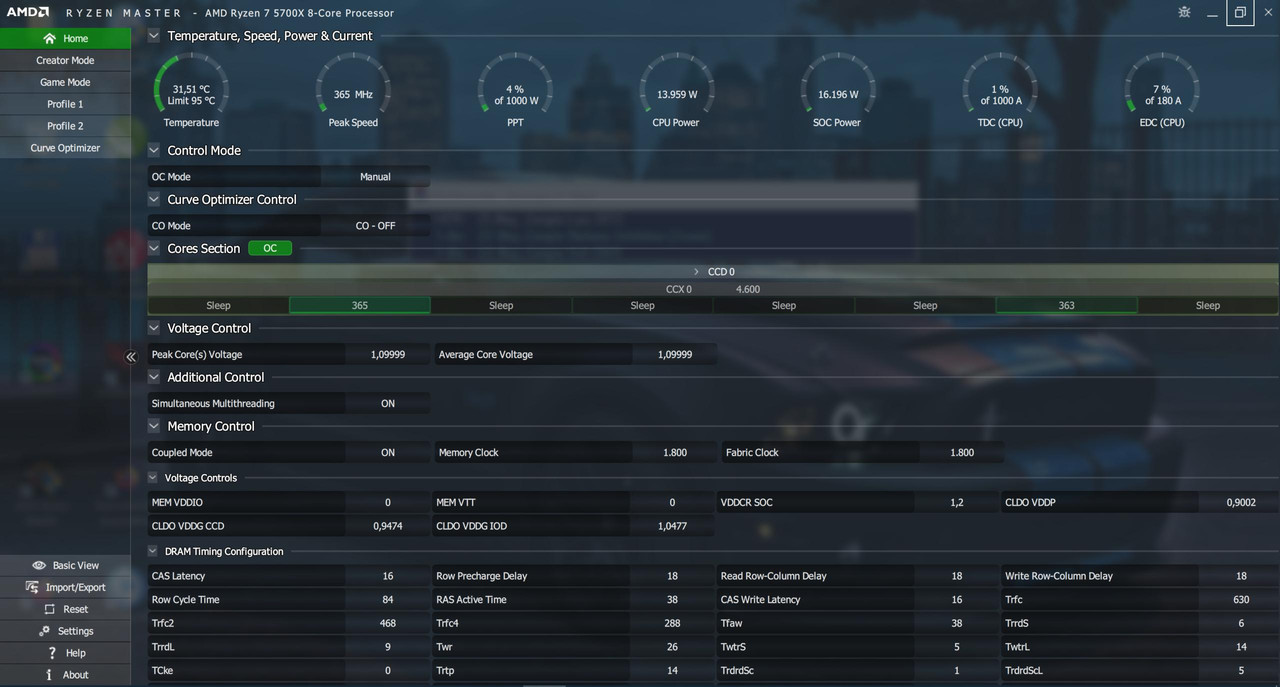Click CLDO VDDG CCD value 0,9474
Image resolution: width=1280 pixels, height=687 pixels.
click(388, 526)
